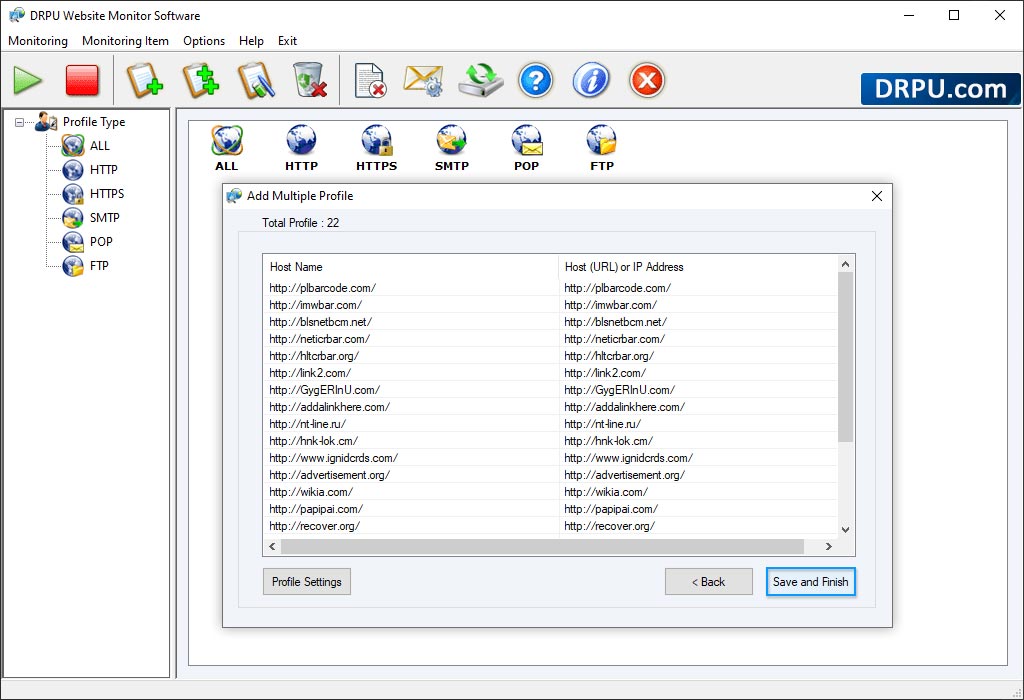The height and width of the screenshot is (700, 1024).
Task: Open the Options menu
Action: point(204,40)
